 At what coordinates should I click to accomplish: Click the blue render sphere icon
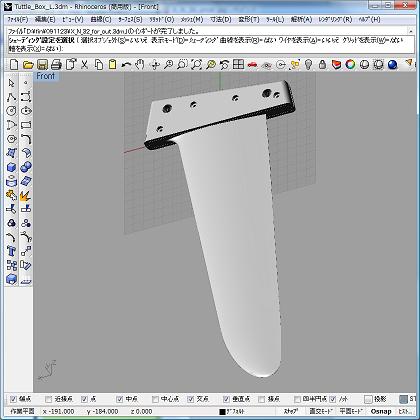393,64
